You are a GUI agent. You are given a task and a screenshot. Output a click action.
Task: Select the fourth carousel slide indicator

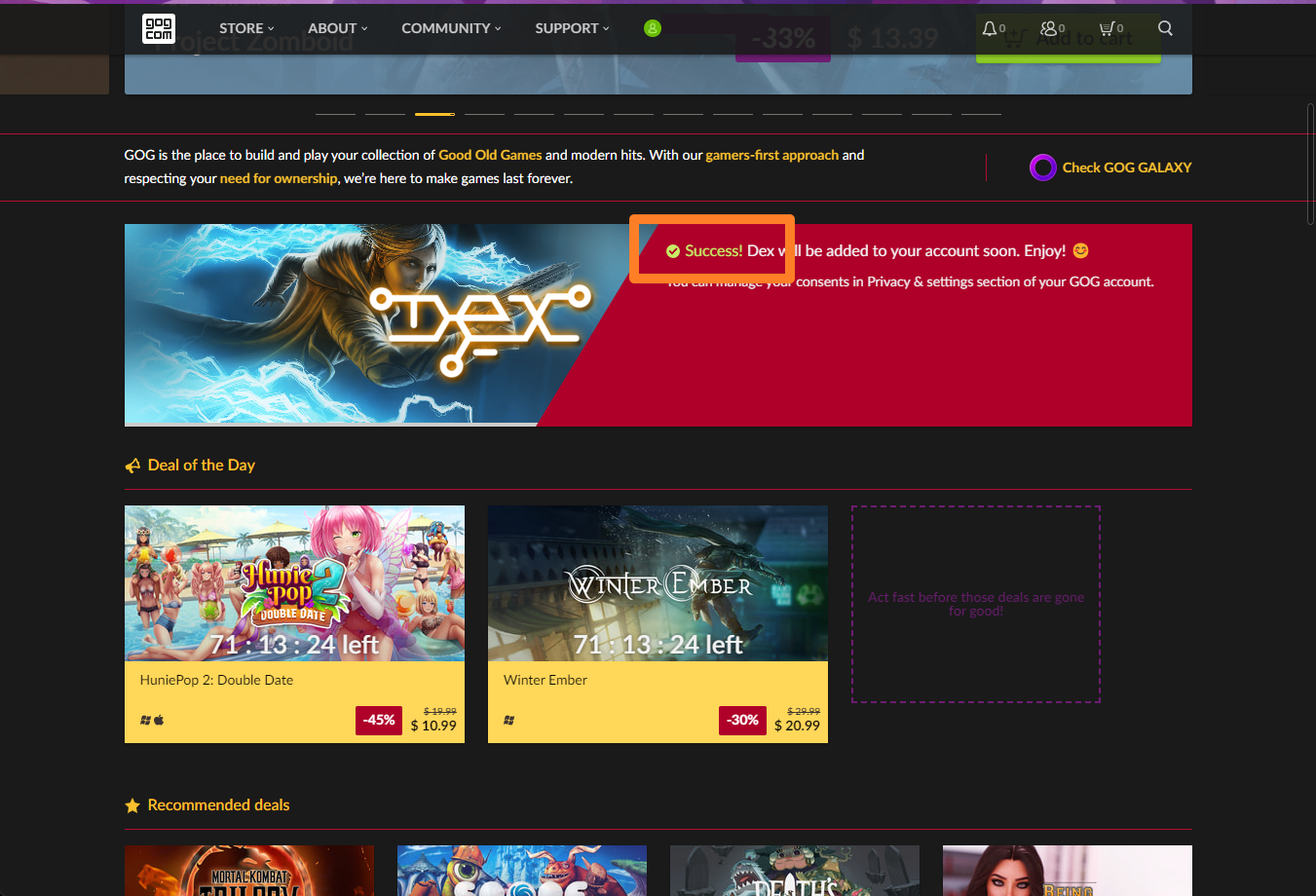coord(484,114)
